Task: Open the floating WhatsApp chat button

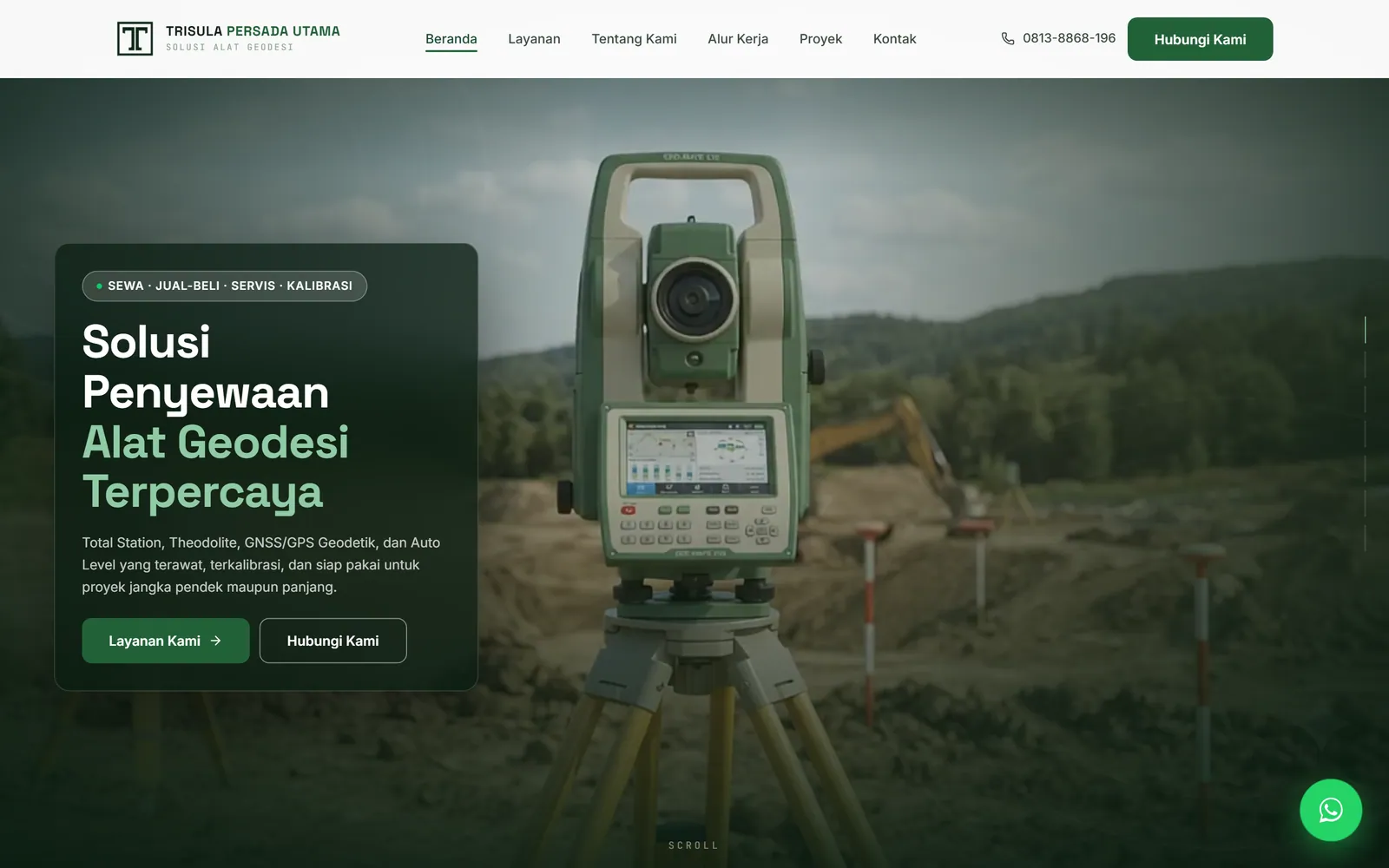Action: click(1330, 810)
